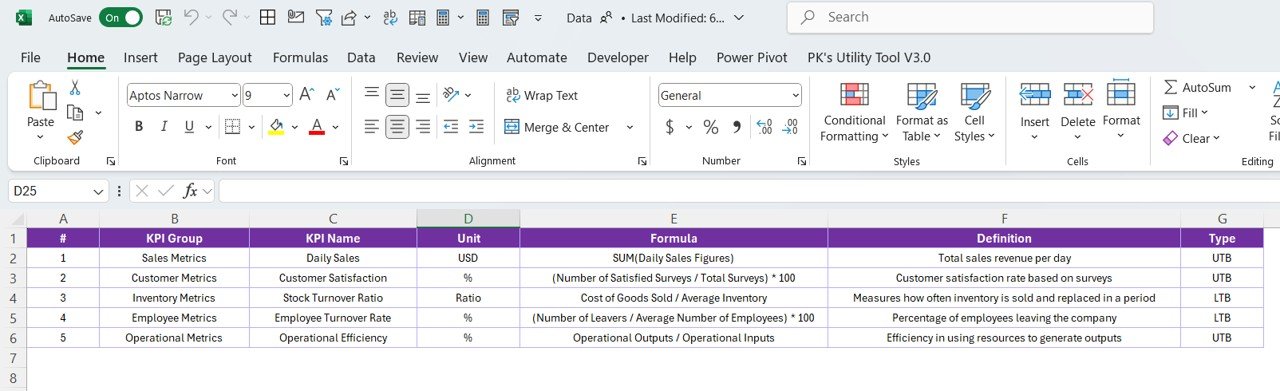Open the font name dropdown Aptos Narrow

(235, 96)
